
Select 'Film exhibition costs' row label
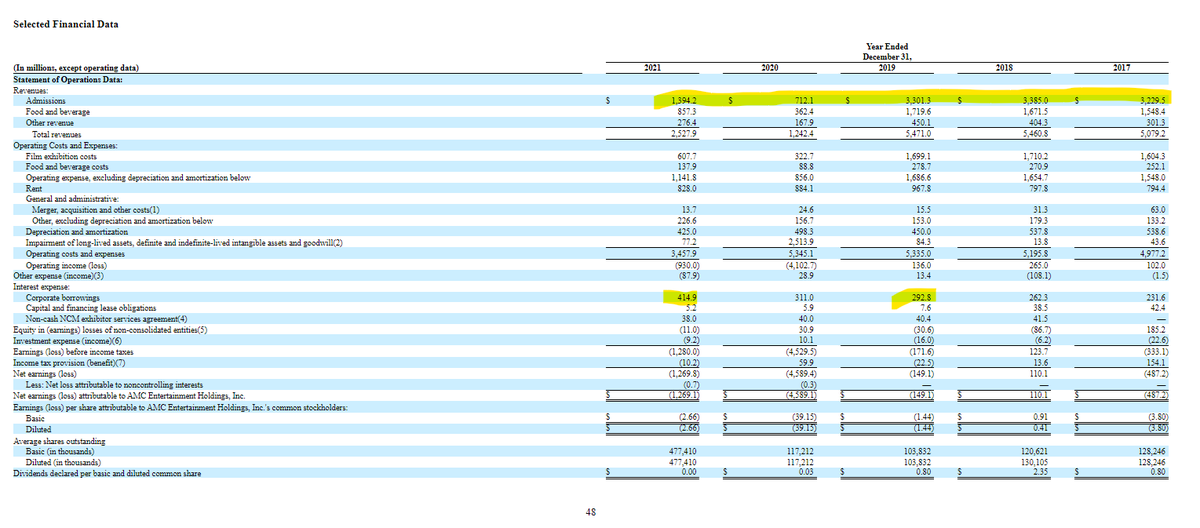tap(60, 156)
